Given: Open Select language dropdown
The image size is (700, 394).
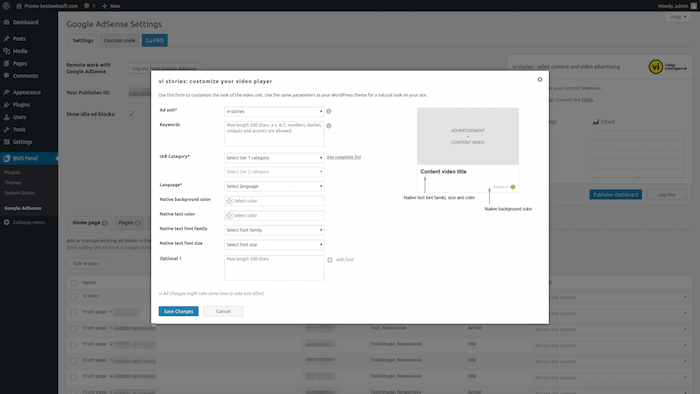Looking at the screenshot, I should [274, 186].
